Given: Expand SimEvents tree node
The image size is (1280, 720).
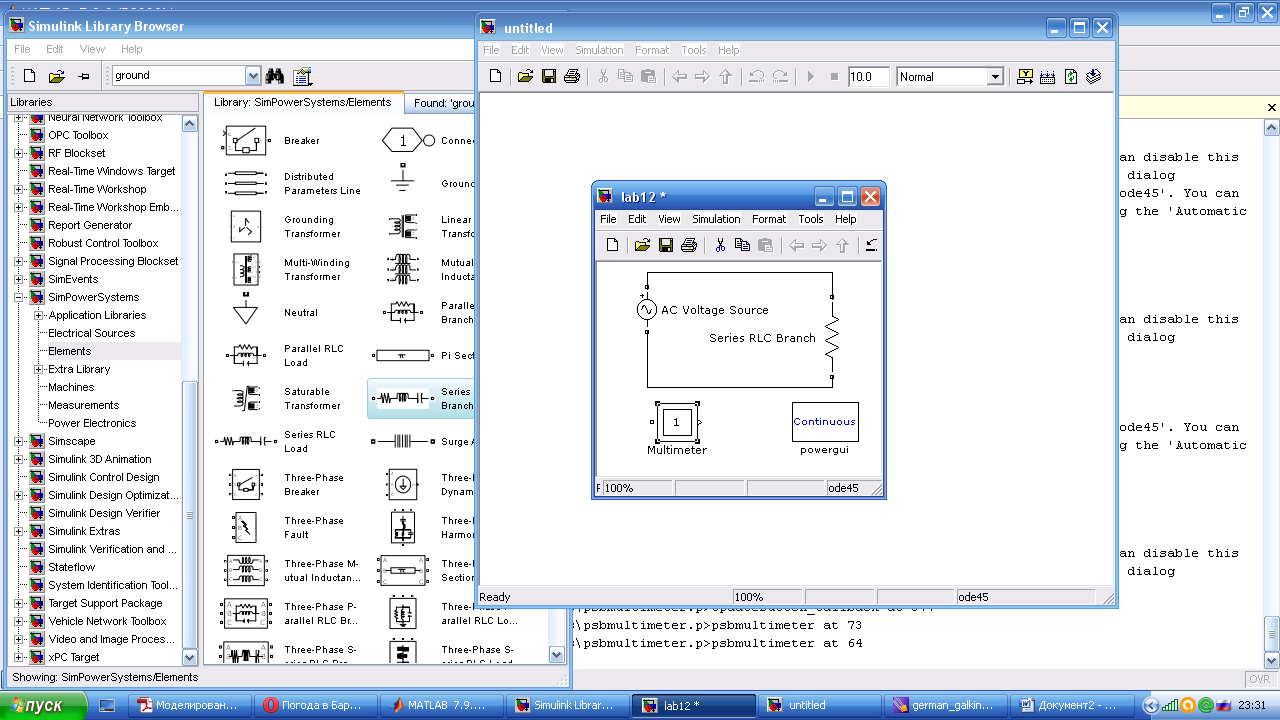Looking at the screenshot, I should point(19,279).
